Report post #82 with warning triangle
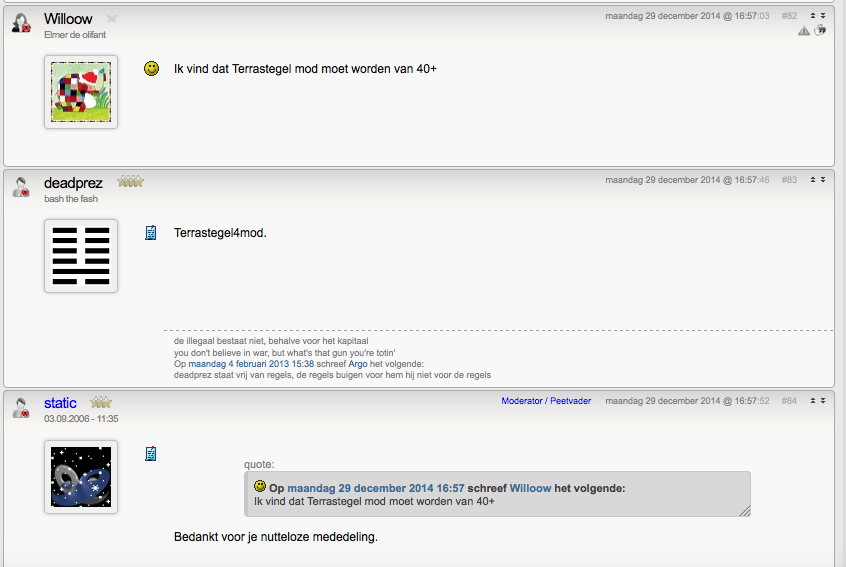This screenshot has width=846, height=567. pyautogui.click(x=803, y=31)
